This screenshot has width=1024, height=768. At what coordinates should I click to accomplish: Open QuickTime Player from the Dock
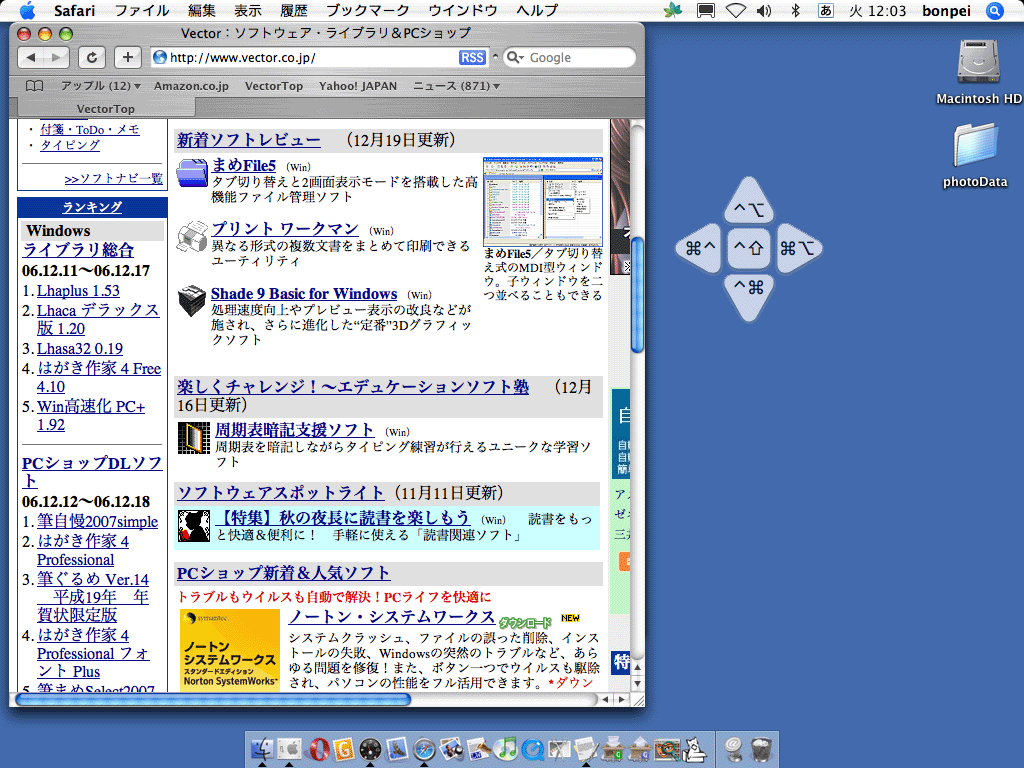[x=533, y=750]
